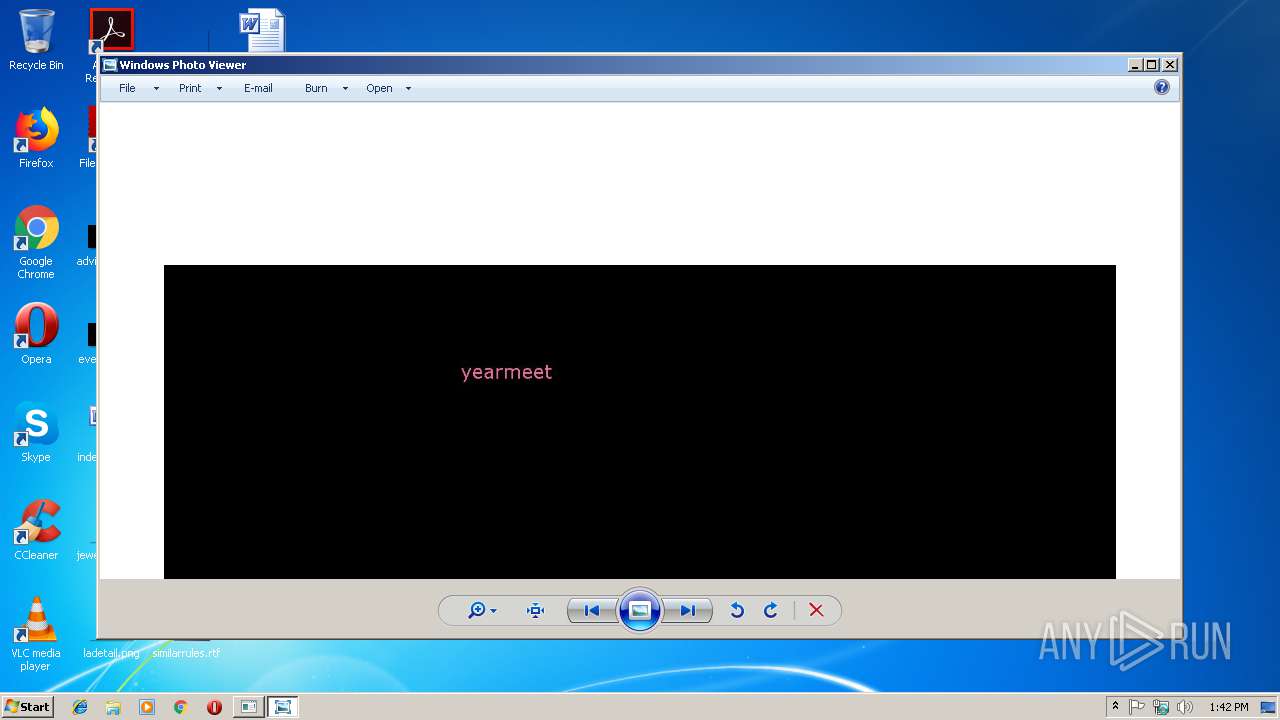This screenshot has width=1280, height=720.
Task: Go to previous image
Action: [x=592, y=610]
